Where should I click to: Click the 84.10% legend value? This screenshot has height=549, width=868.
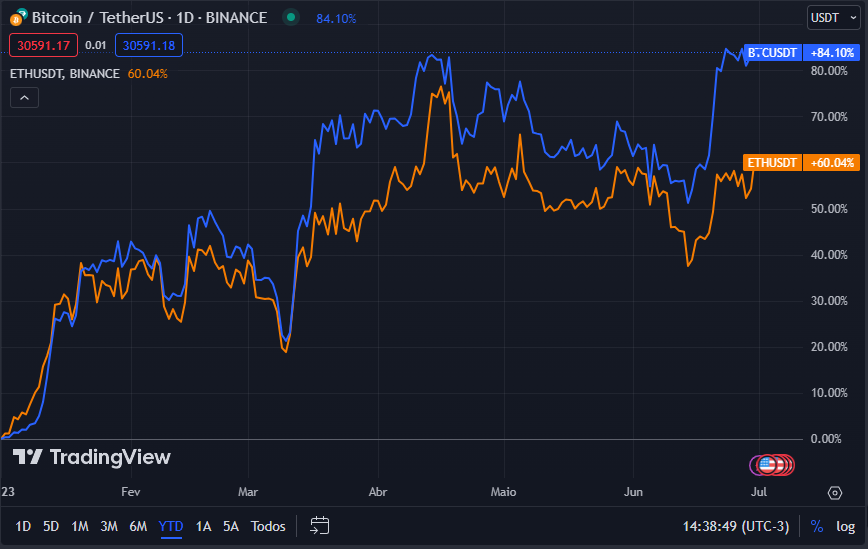(336, 19)
